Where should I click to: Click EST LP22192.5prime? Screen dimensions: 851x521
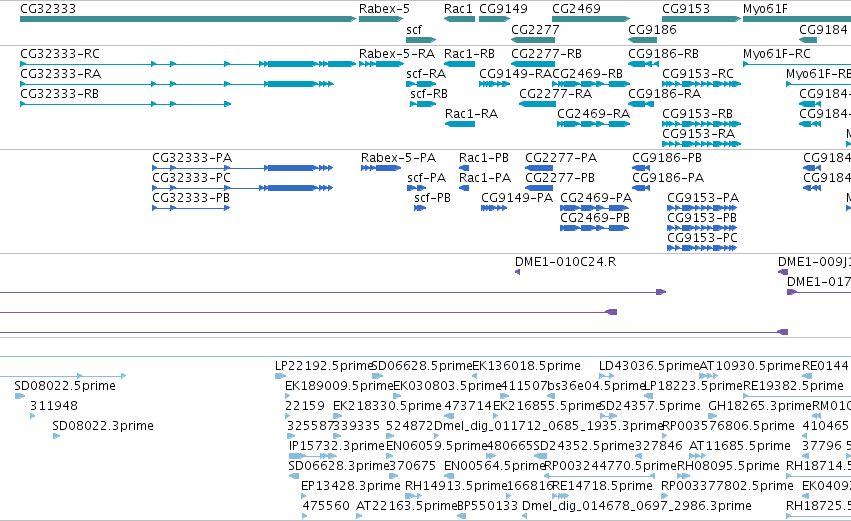pyautogui.click(x=324, y=366)
